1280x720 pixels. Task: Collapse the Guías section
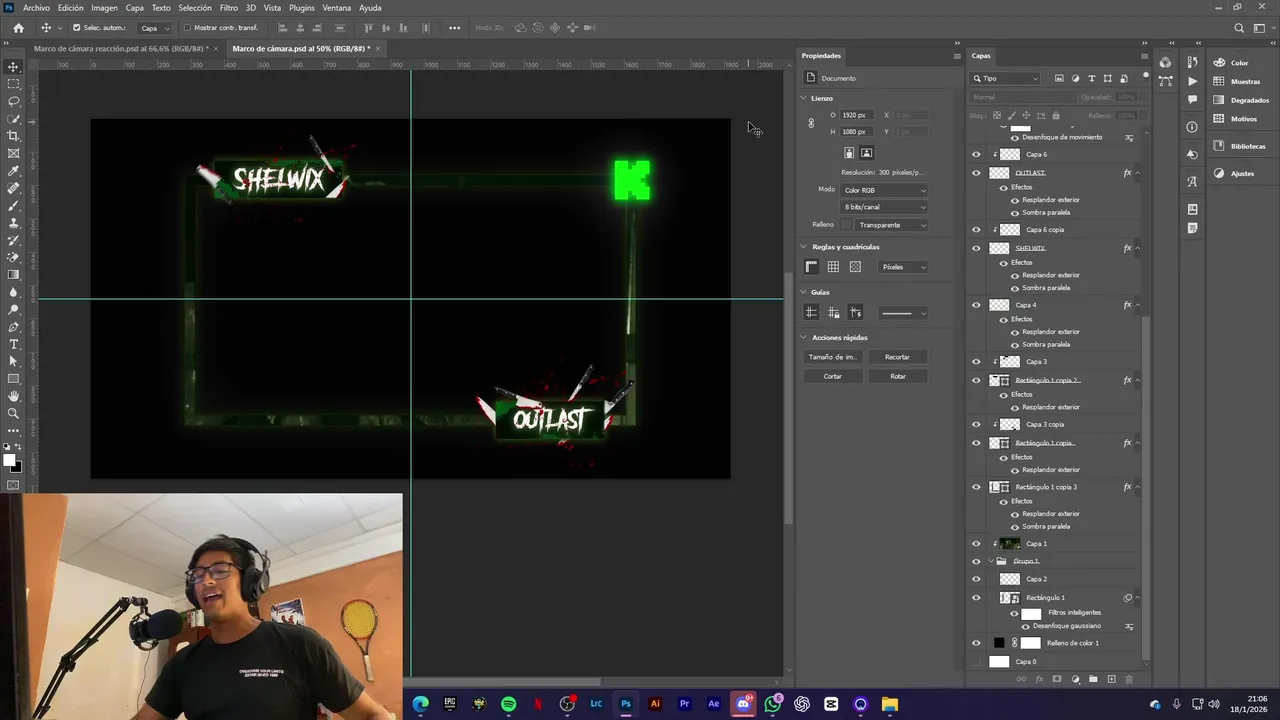tap(803, 292)
